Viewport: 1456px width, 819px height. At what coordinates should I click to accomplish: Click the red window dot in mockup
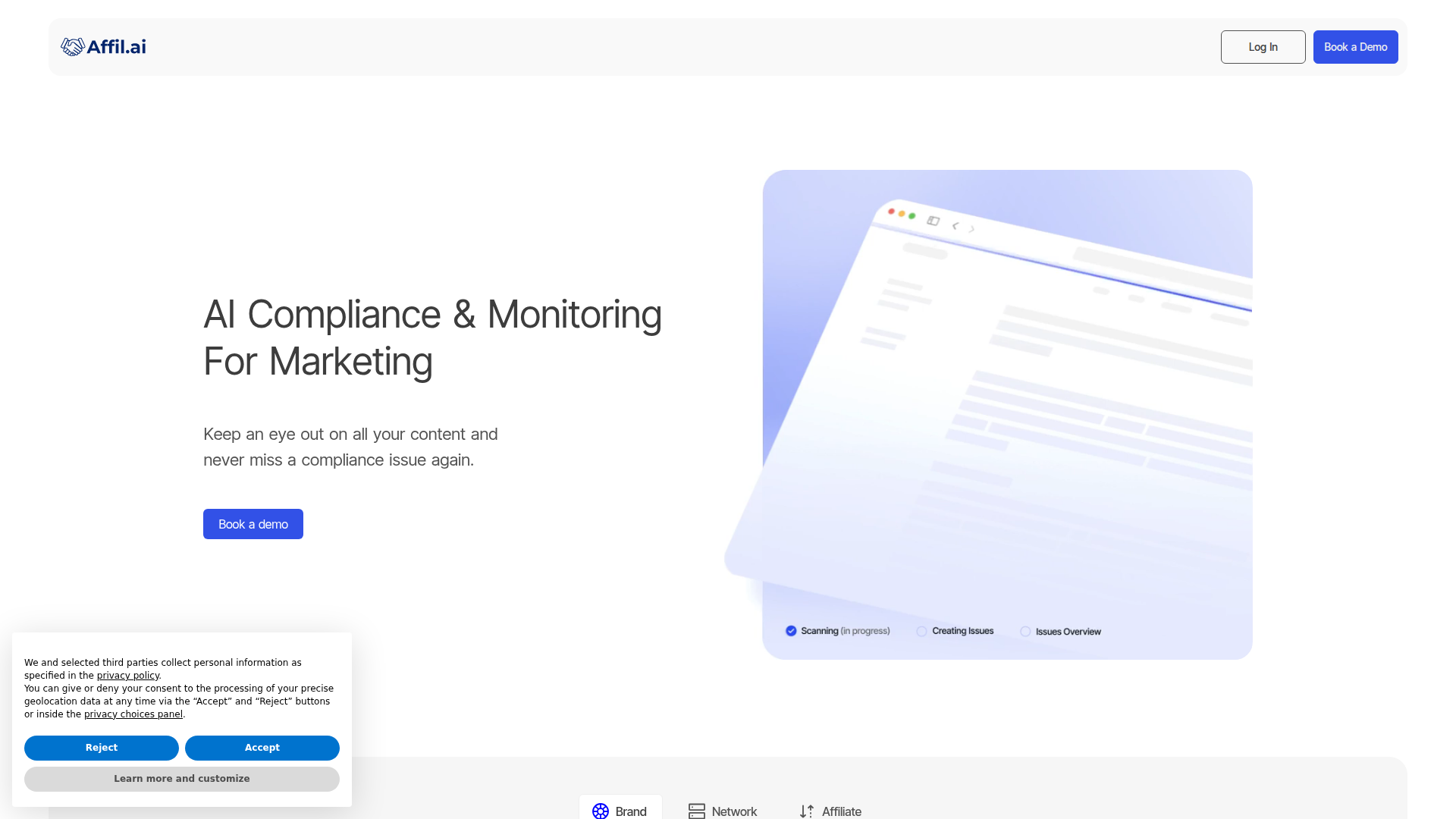(x=892, y=212)
